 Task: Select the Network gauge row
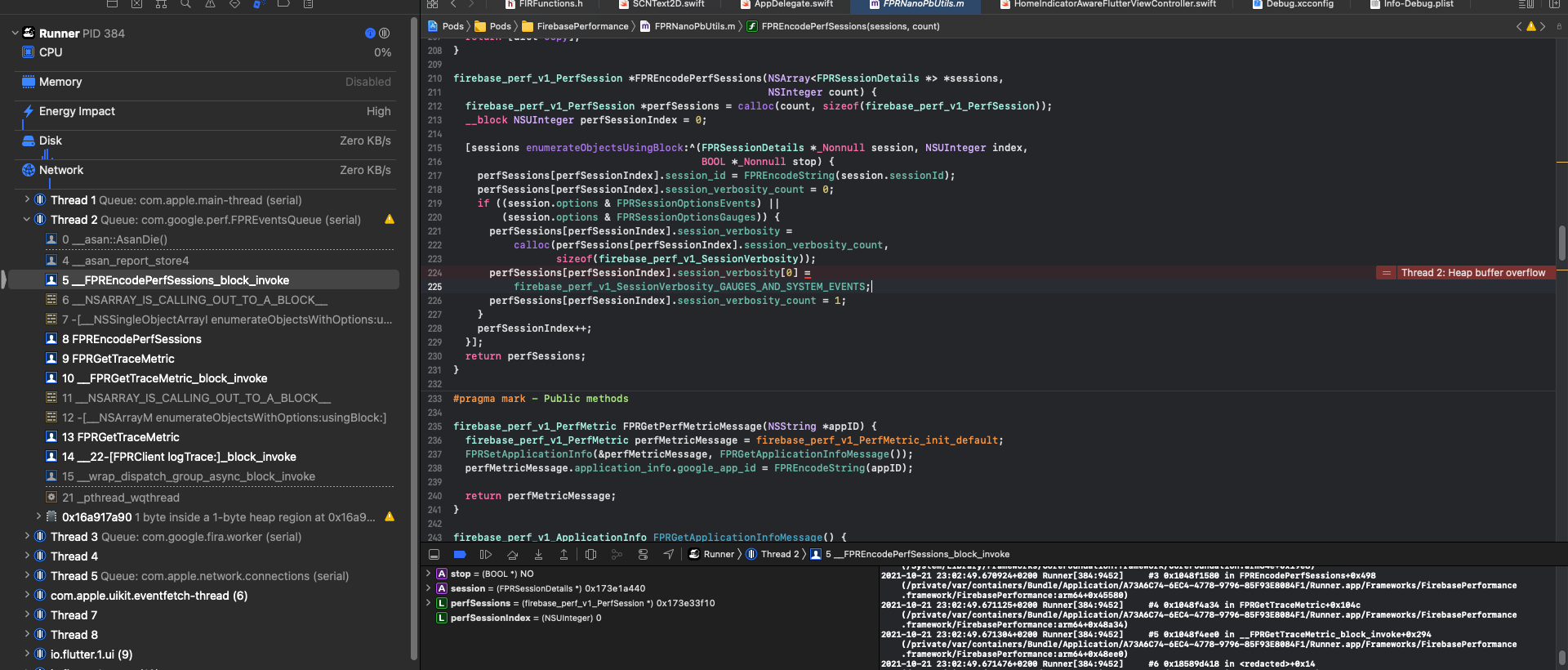207,170
